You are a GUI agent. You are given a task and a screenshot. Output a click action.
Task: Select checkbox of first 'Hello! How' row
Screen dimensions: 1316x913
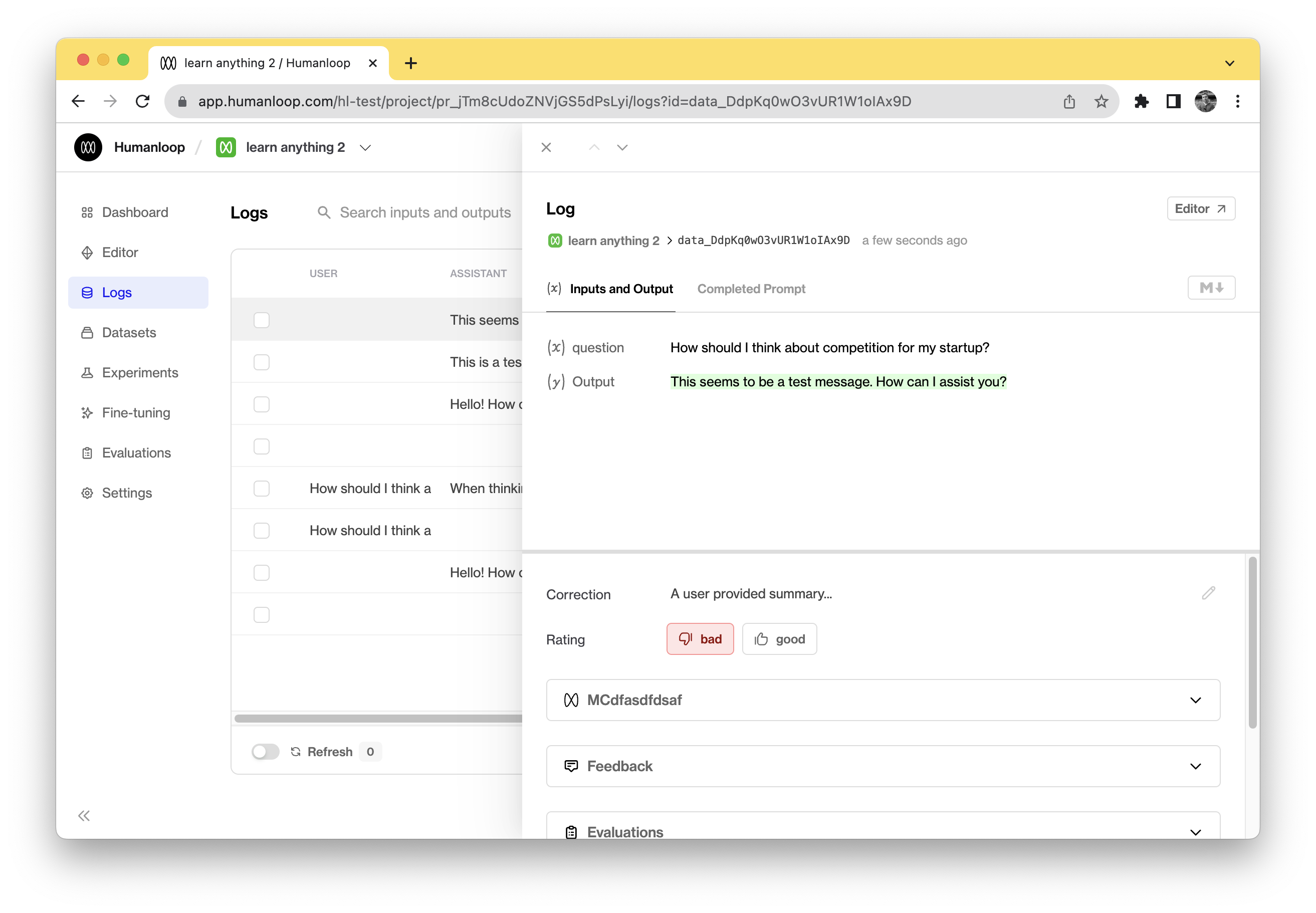pyautogui.click(x=262, y=404)
